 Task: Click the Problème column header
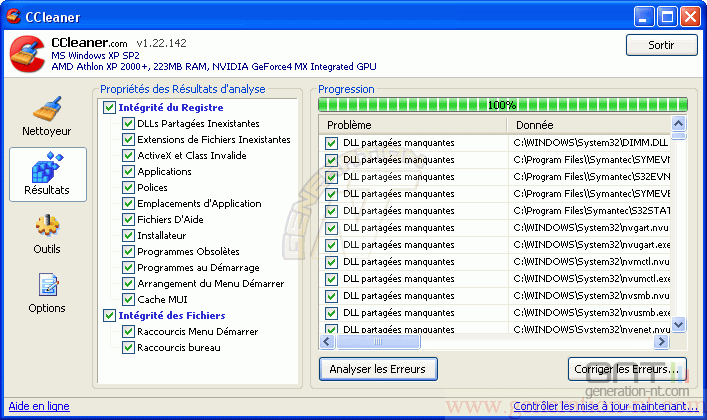[413, 125]
